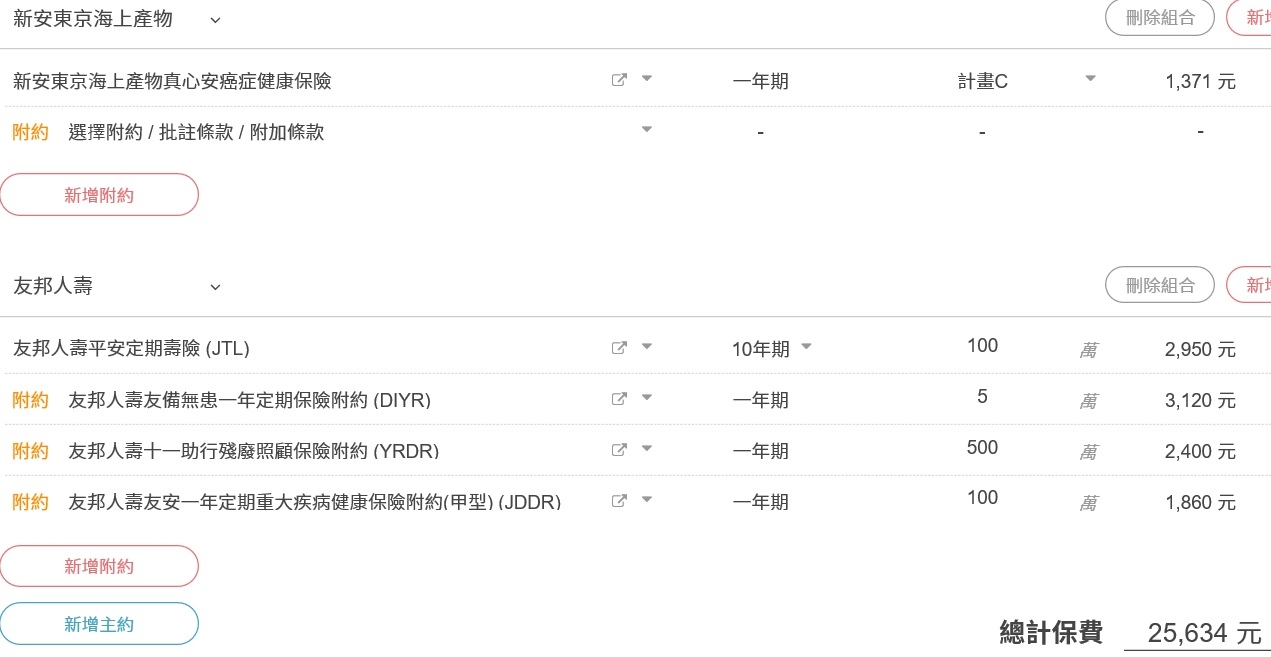Open the 選擇附約 rider selection dropdown arrow
Image resolution: width=1271 pixels, height=657 pixels.
click(x=646, y=129)
